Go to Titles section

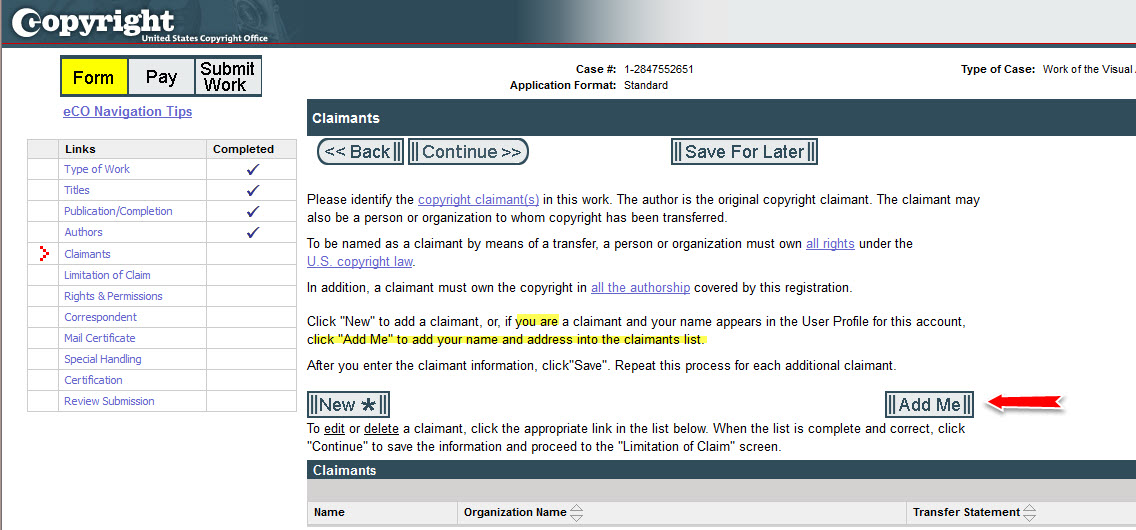tap(77, 190)
